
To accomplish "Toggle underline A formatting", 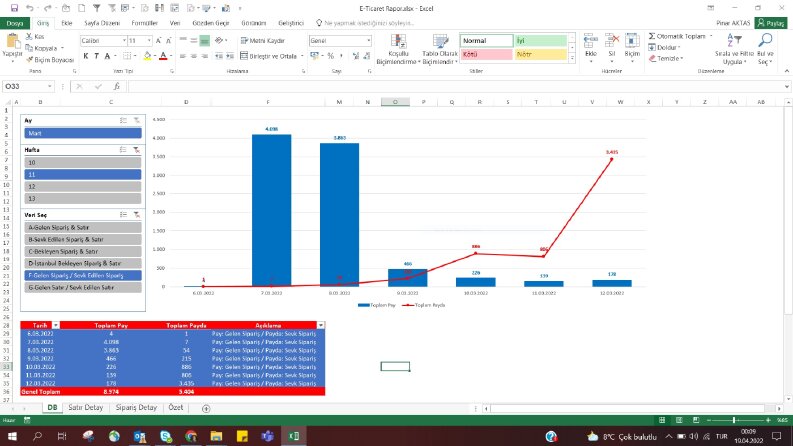I will [x=107, y=56].
